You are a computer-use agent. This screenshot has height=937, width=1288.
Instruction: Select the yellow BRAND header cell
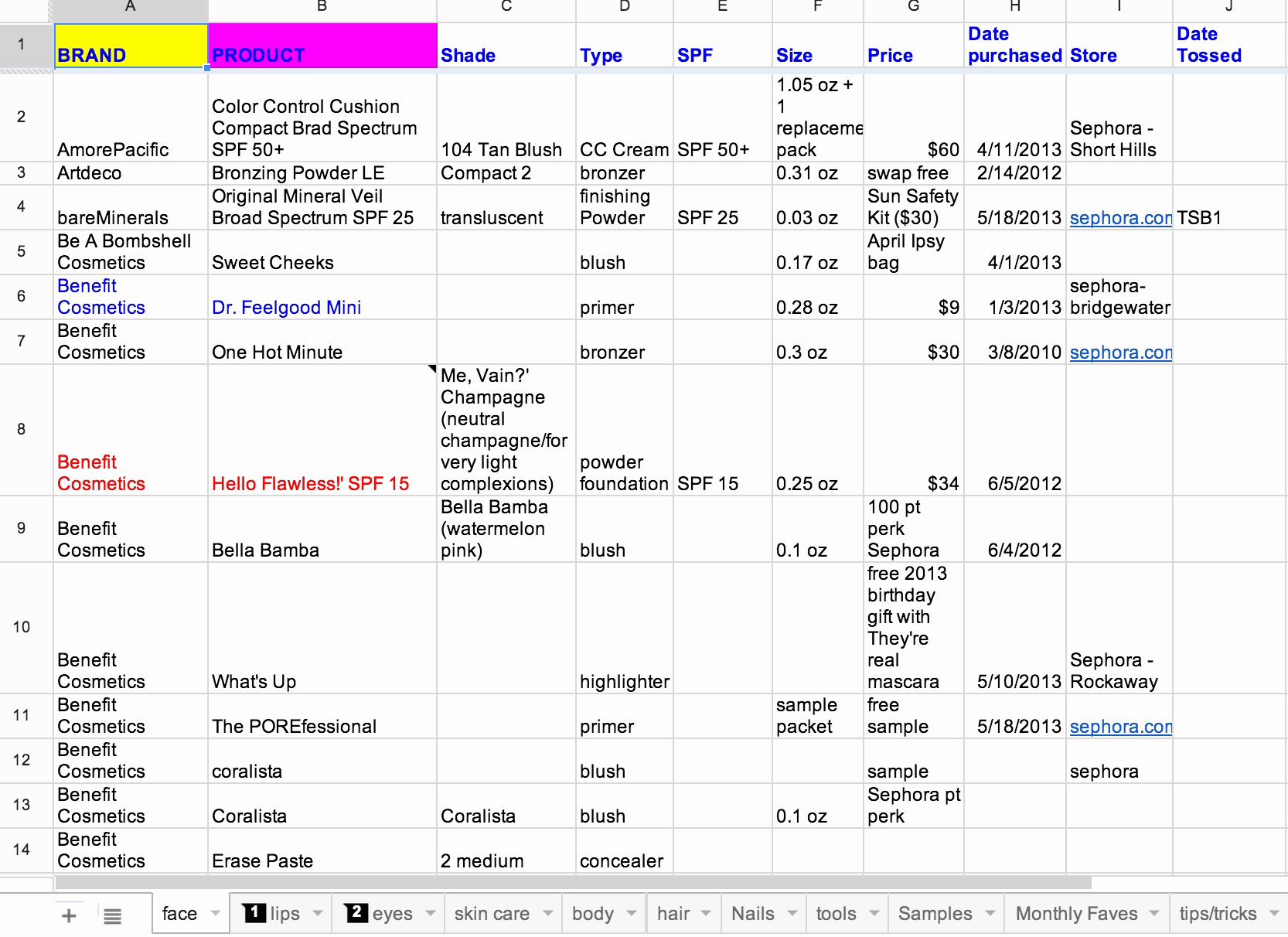pyautogui.click(x=131, y=46)
